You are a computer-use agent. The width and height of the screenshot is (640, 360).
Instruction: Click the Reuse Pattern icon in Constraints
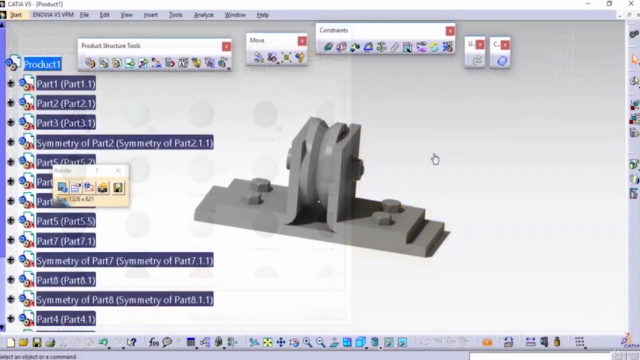[x=447, y=47]
